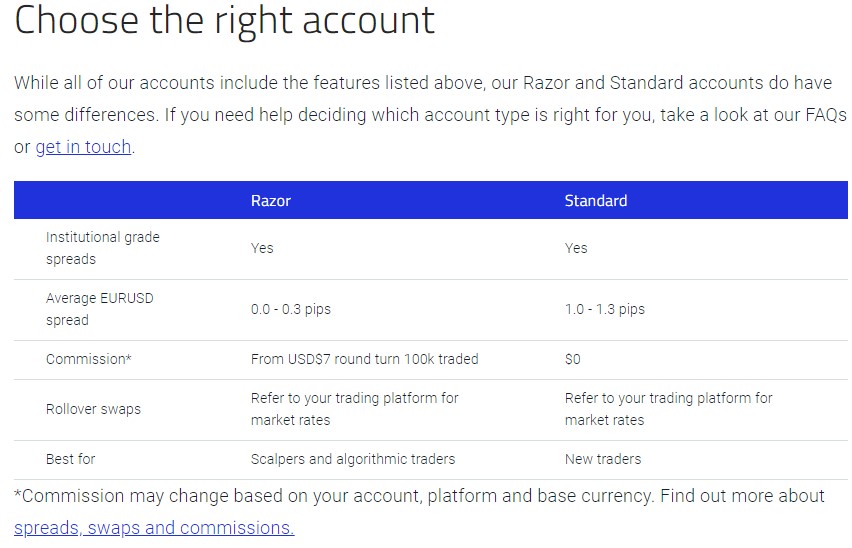Click the "Average EURUSD spread" row label
Image resolution: width=852 pixels, height=548 pixels.
pos(99,309)
